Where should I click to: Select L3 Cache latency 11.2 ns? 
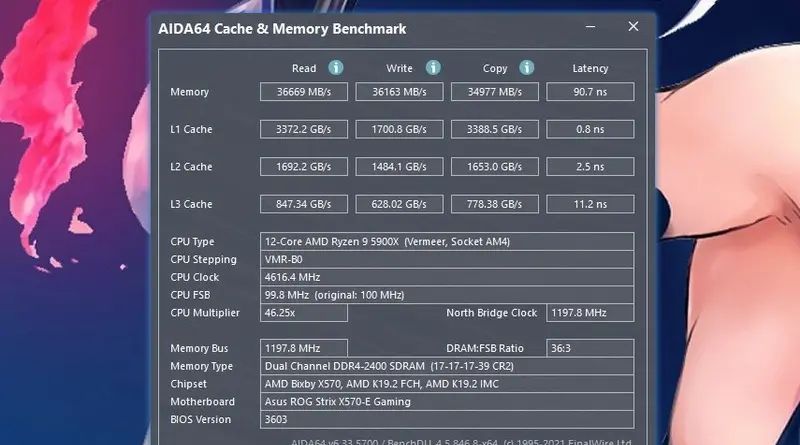tap(590, 204)
